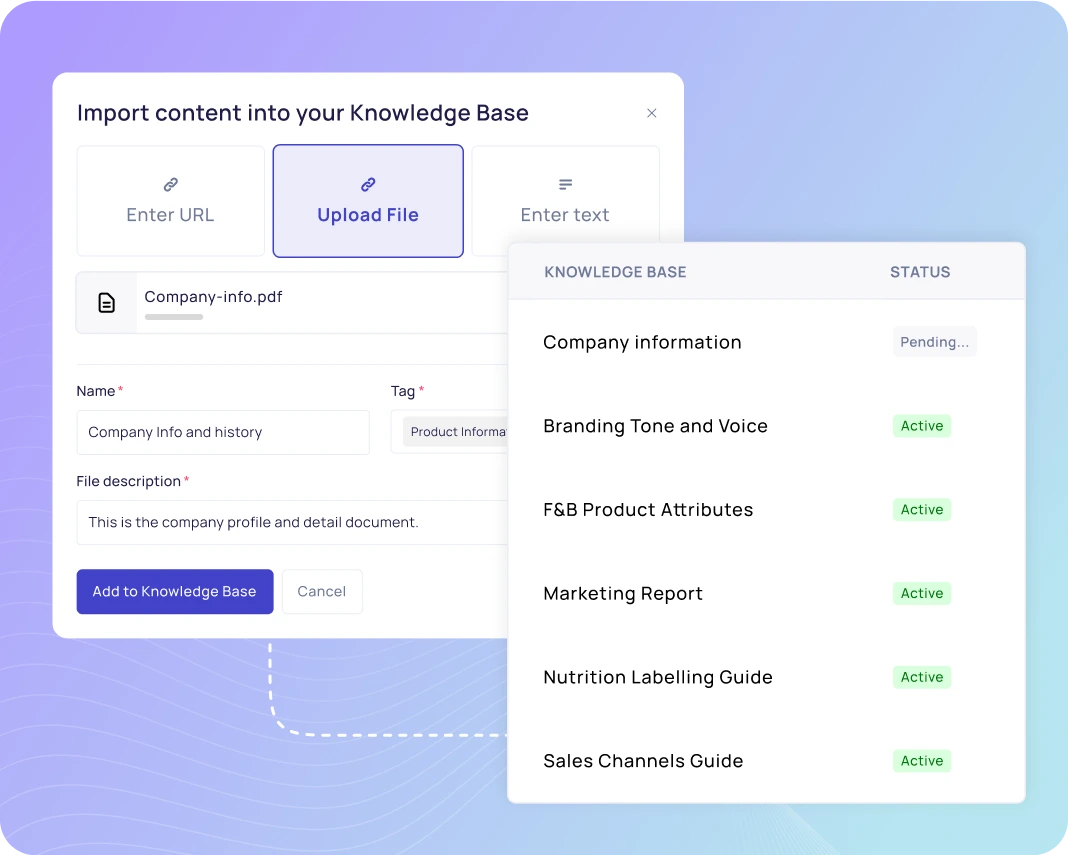Select the Upload File tab
Viewport: 1068px width, 855px height.
[x=367, y=201]
